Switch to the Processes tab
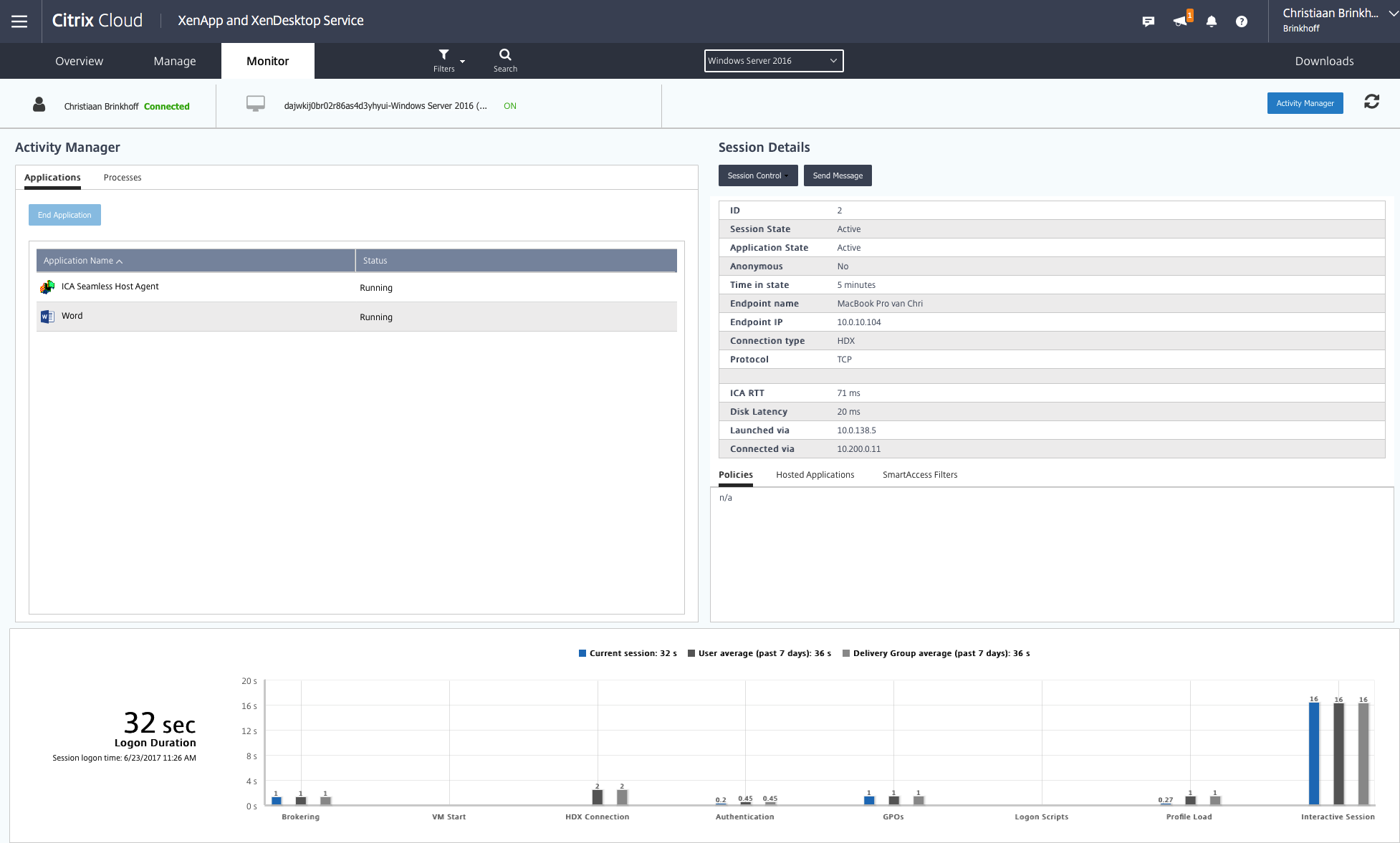The width and height of the screenshot is (1400, 843). [x=123, y=178]
